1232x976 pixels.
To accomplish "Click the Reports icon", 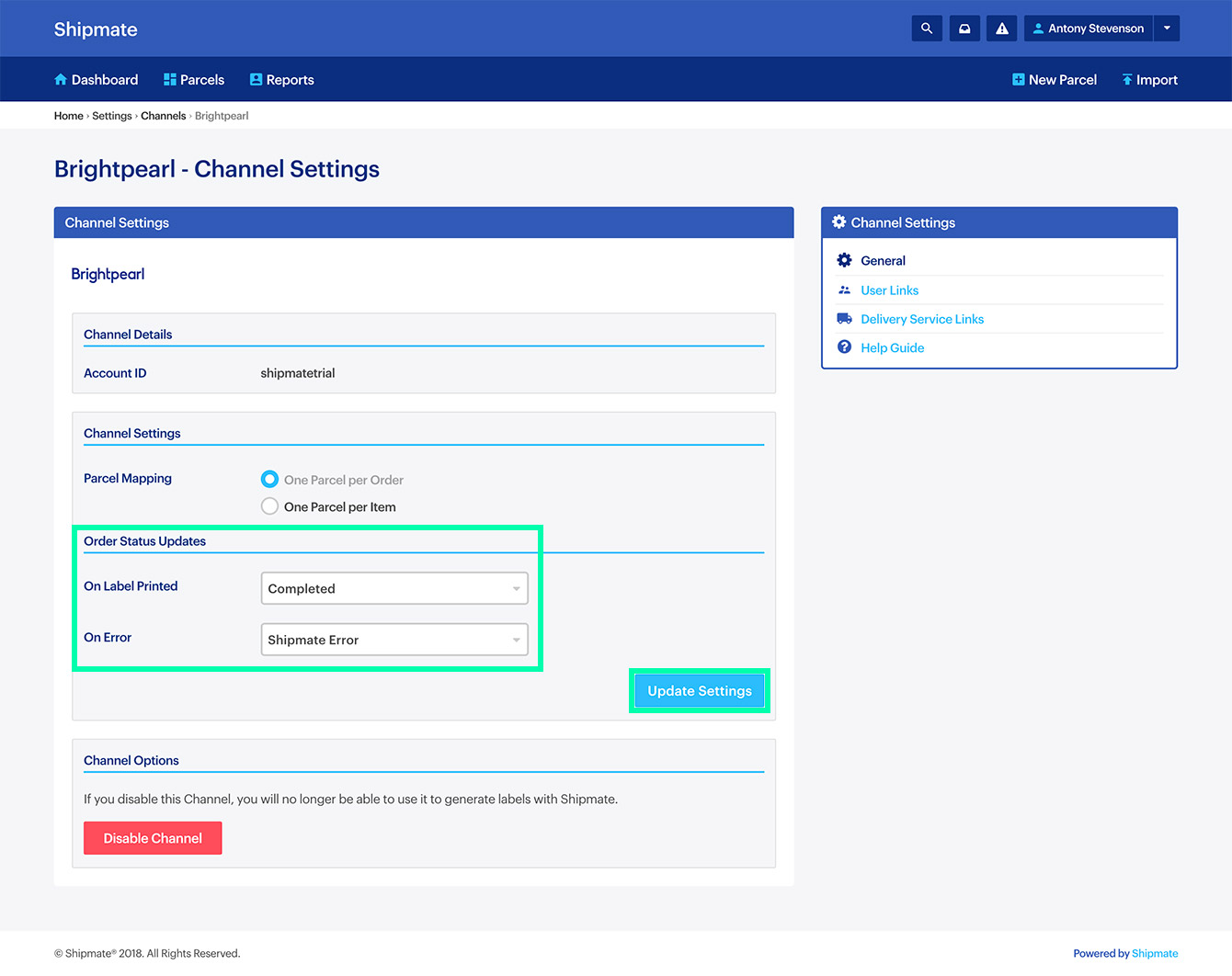I will point(257,80).
